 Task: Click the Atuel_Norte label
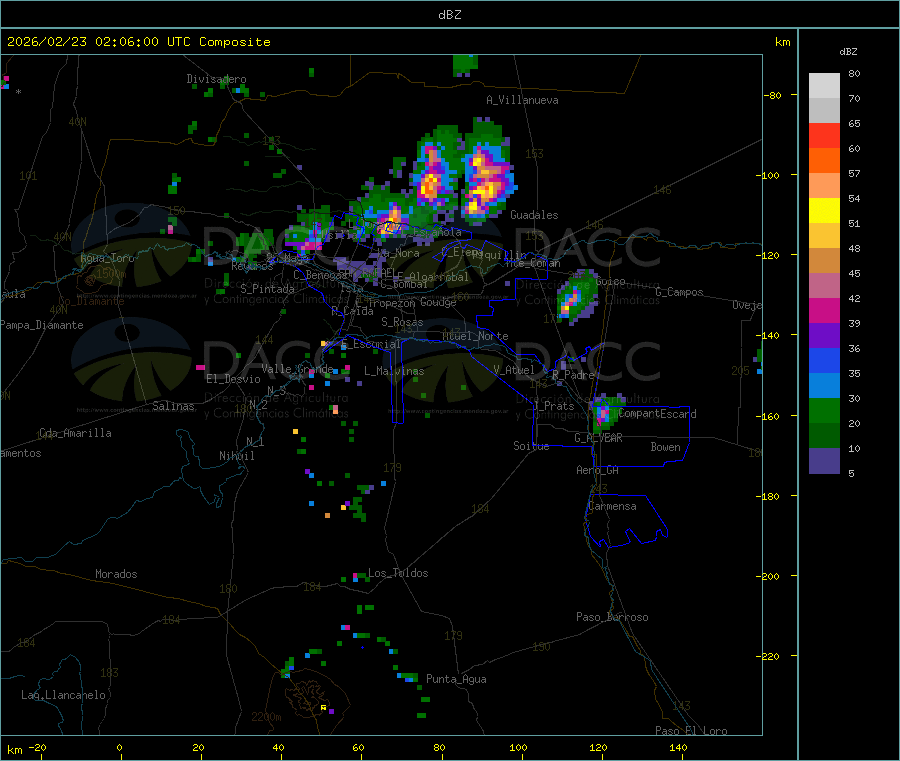tap(475, 336)
